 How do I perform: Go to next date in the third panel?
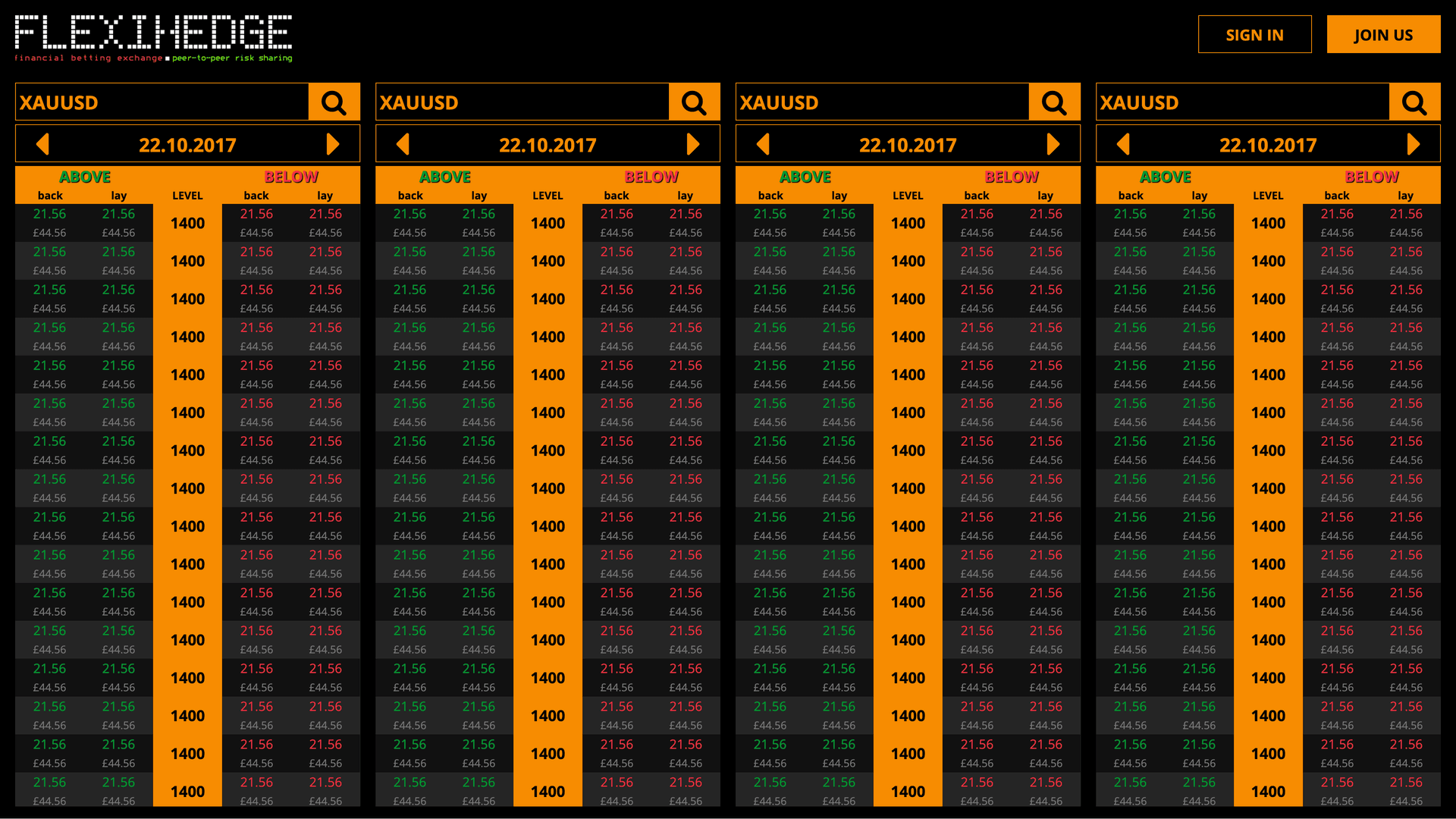pyautogui.click(x=1053, y=144)
